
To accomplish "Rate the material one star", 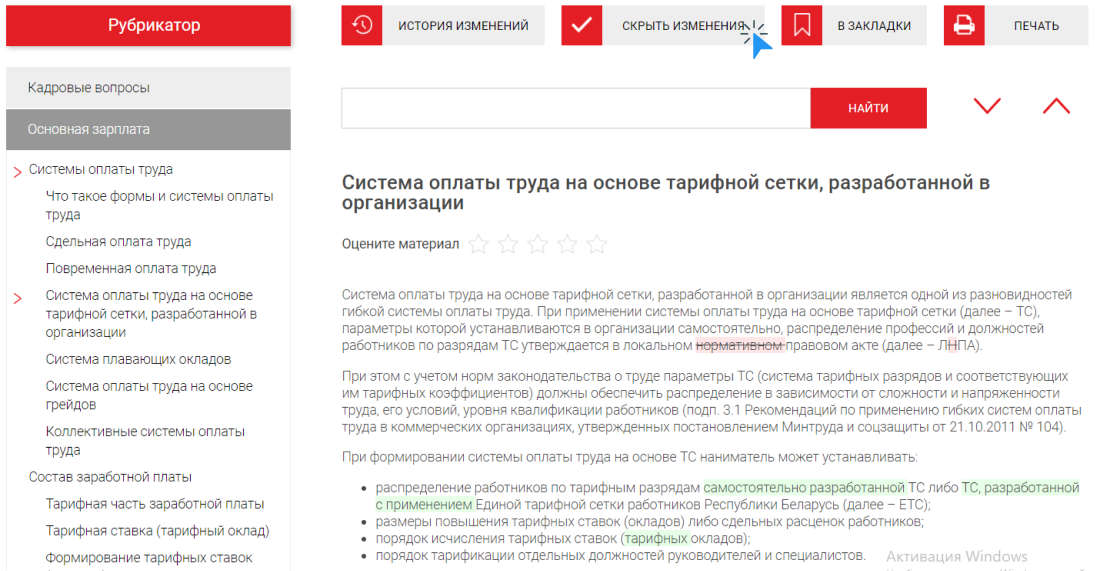I will [x=478, y=244].
